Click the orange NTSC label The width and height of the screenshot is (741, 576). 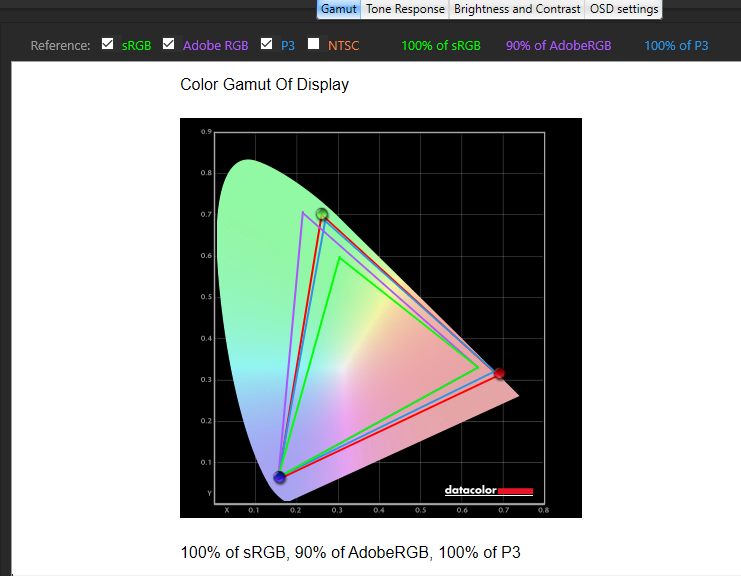(344, 46)
